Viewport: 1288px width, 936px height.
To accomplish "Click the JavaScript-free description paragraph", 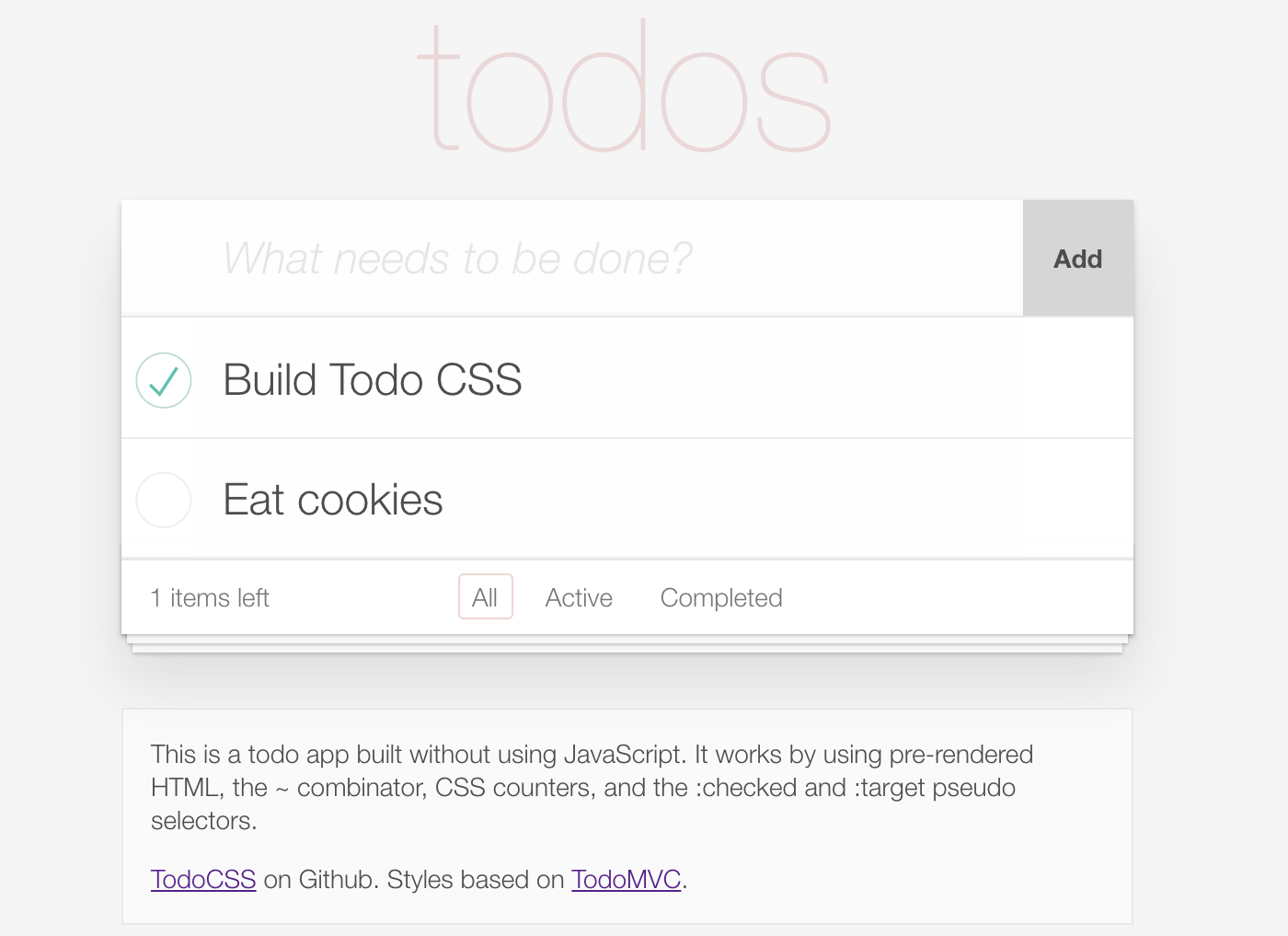I will pyautogui.click(x=592, y=787).
